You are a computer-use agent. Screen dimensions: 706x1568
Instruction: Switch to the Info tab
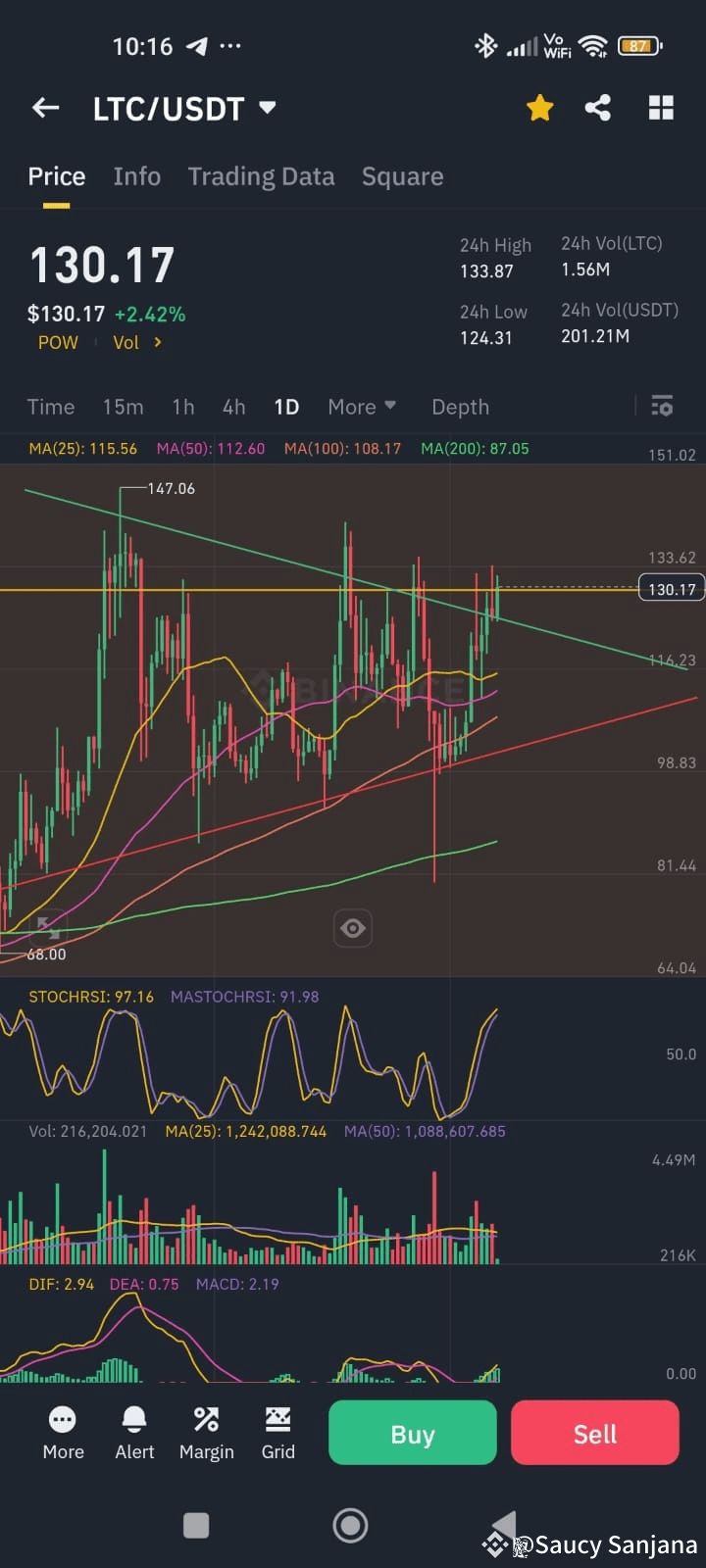[136, 176]
